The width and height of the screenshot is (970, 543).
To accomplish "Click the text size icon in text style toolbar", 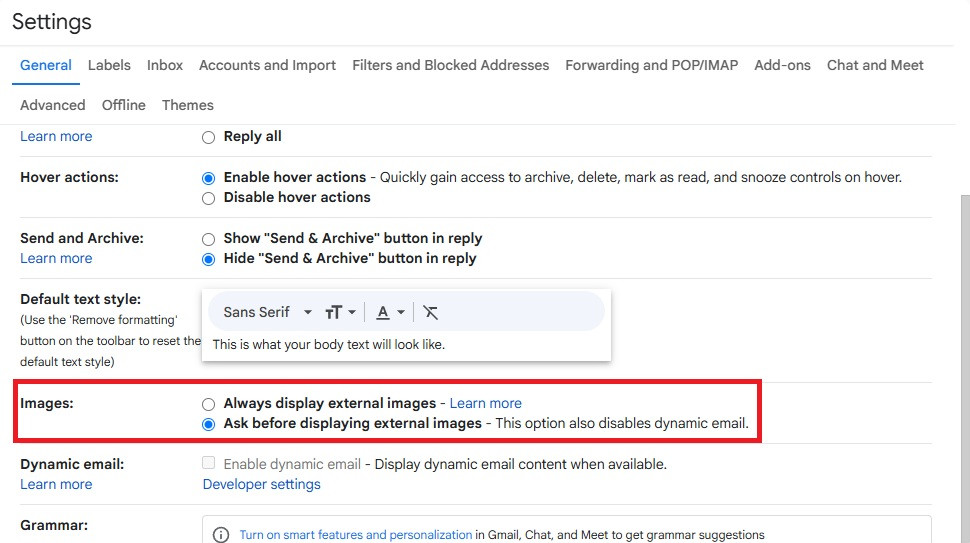I will (333, 312).
